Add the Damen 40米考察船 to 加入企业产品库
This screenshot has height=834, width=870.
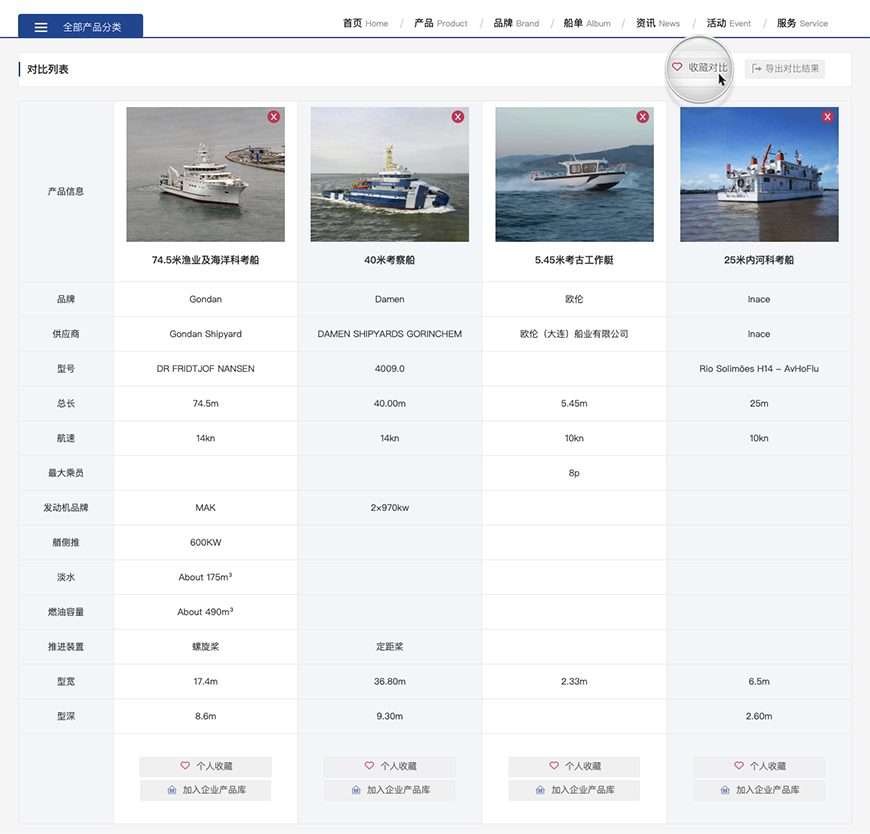(390, 790)
